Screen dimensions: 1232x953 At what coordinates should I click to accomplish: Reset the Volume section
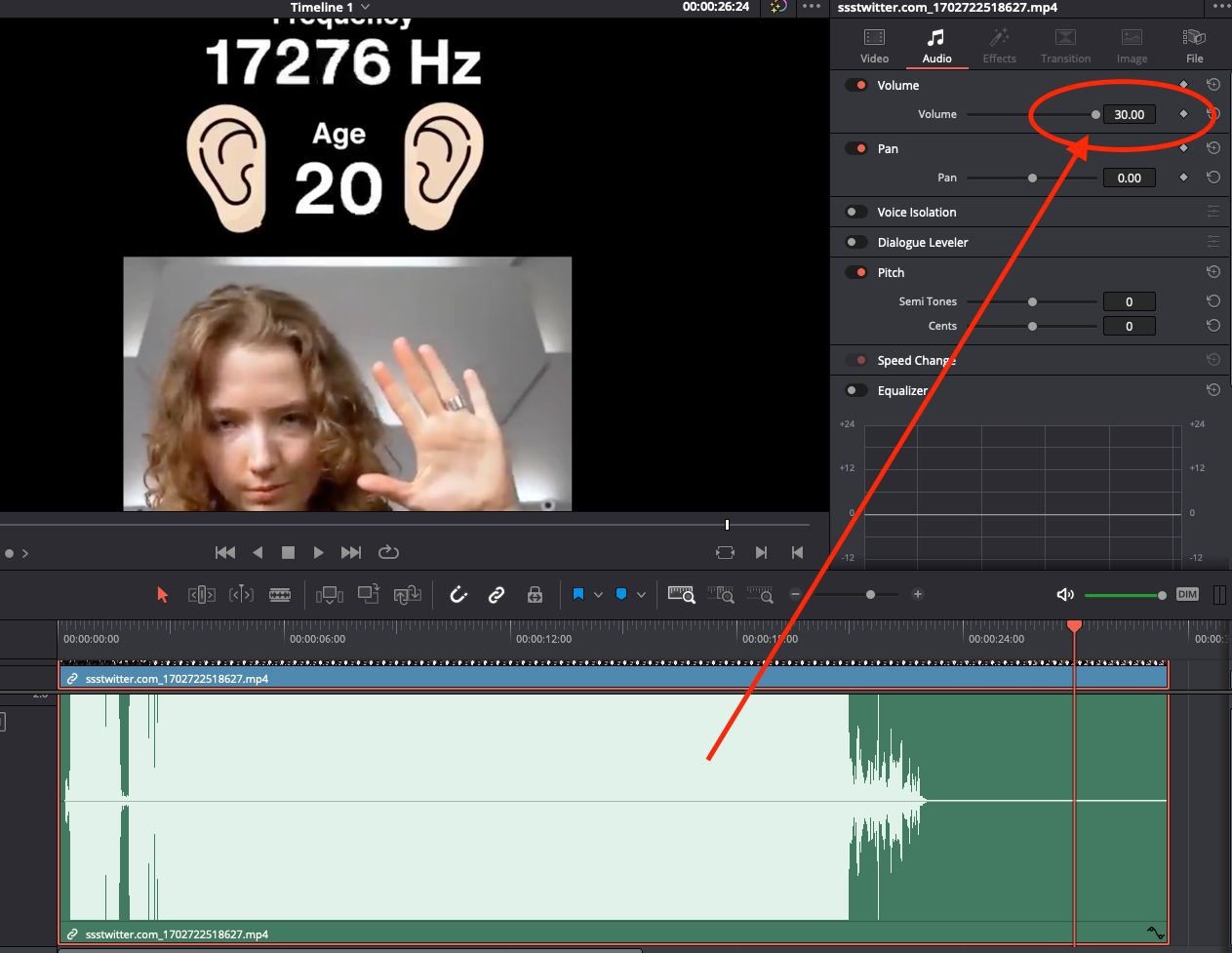click(x=1213, y=85)
